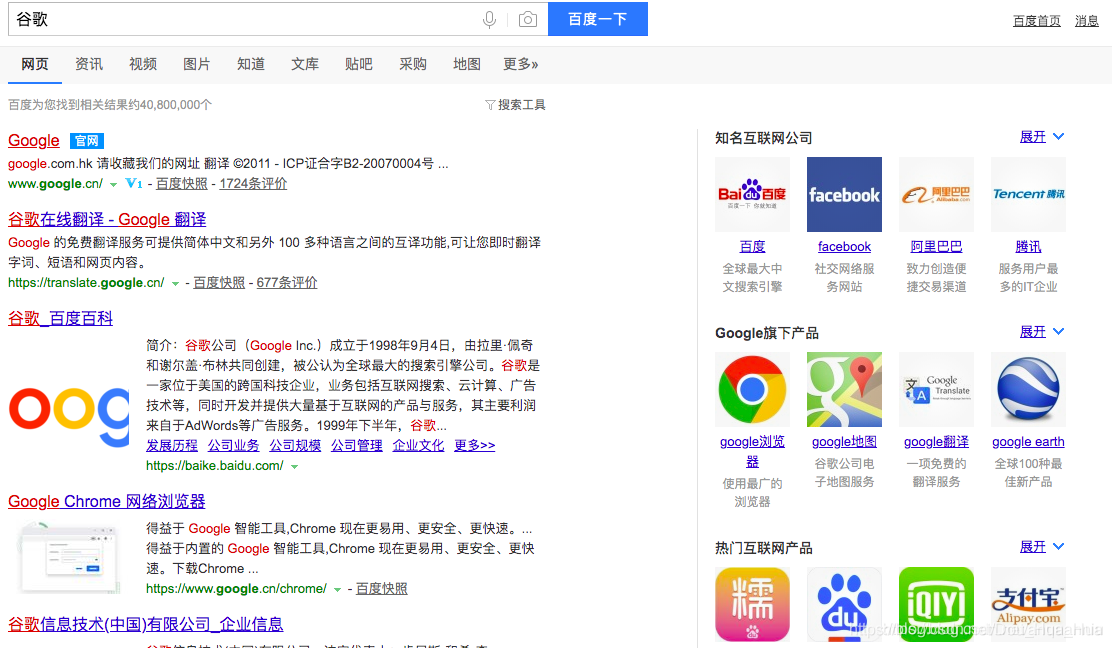Image resolution: width=1112 pixels, height=648 pixels.
Task: Click the google earth globe icon
Action: [x=1028, y=389]
